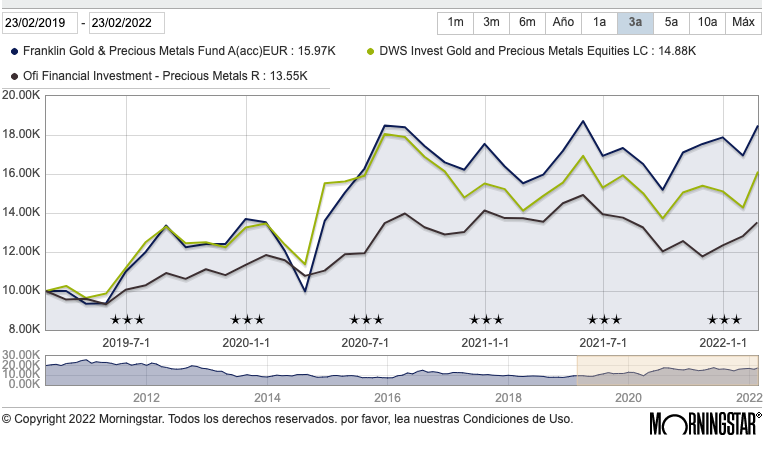Screen dimensions: 780x460
Task: Click the 2016 label in overview timeline
Action: [388, 398]
